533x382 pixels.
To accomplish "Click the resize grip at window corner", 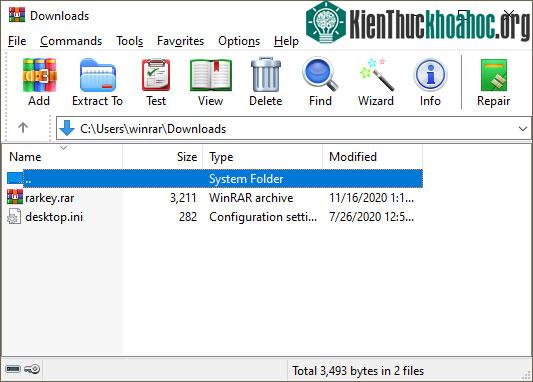I will pyautogui.click(x=526, y=375).
